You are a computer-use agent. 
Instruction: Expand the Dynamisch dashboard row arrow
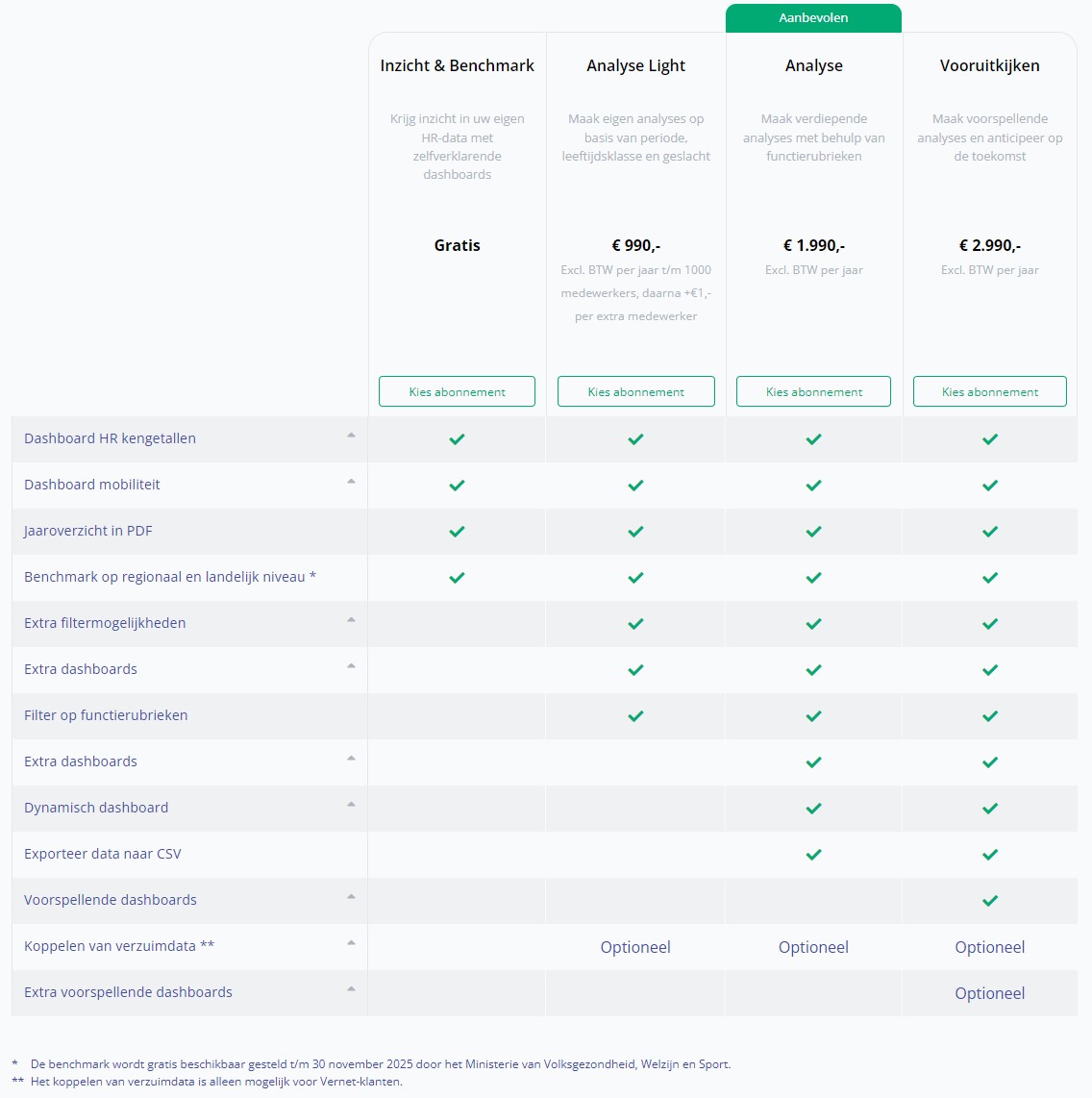coord(351,805)
